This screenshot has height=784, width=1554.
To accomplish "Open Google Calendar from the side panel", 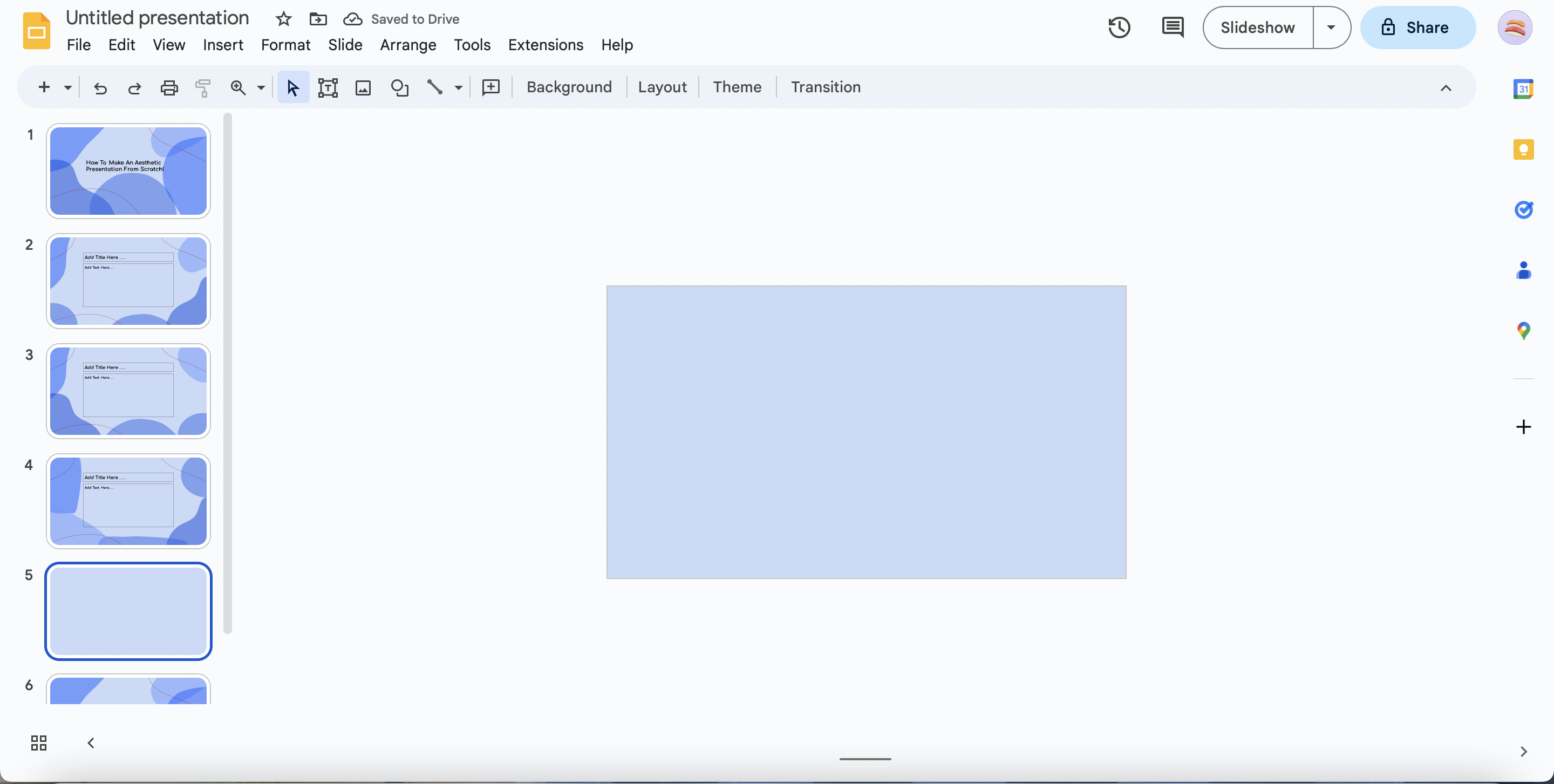I will pos(1524,88).
